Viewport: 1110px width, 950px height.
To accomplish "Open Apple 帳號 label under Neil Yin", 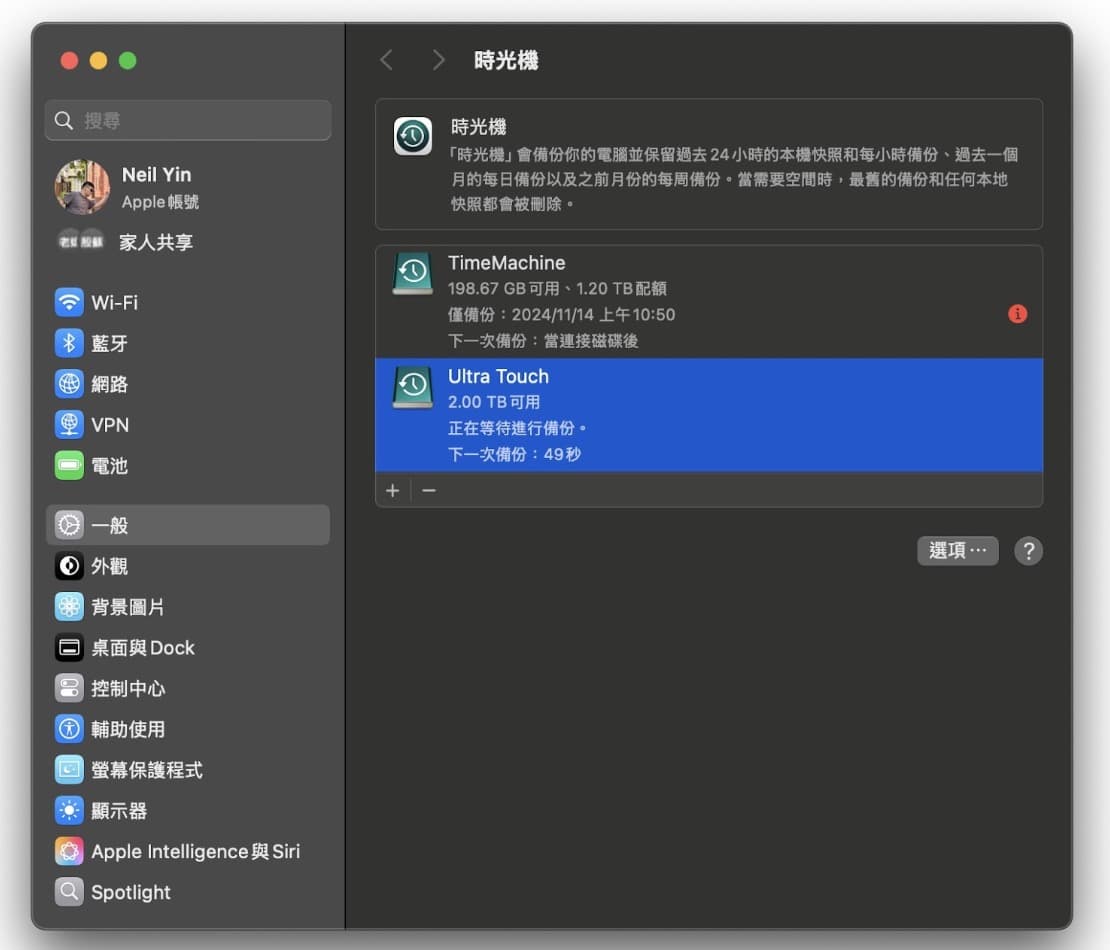I will pyautogui.click(x=160, y=202).
